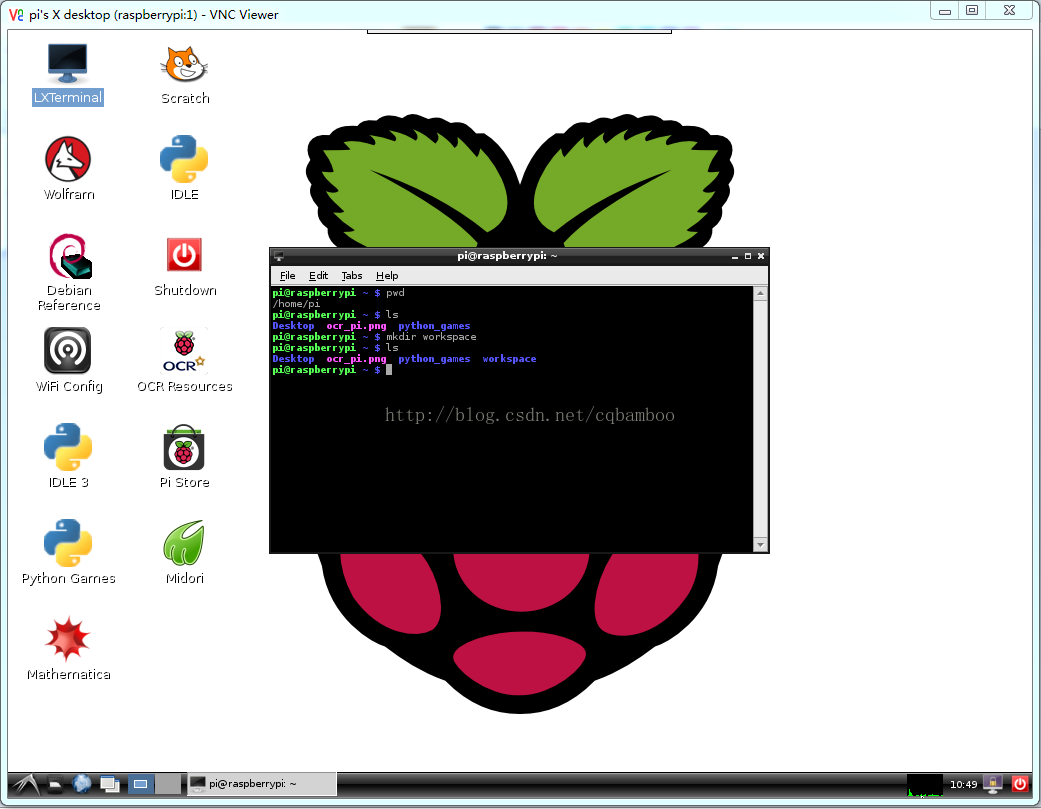Open the file manager in taskbar
The image size is (1041, 809).
point(55,784)
